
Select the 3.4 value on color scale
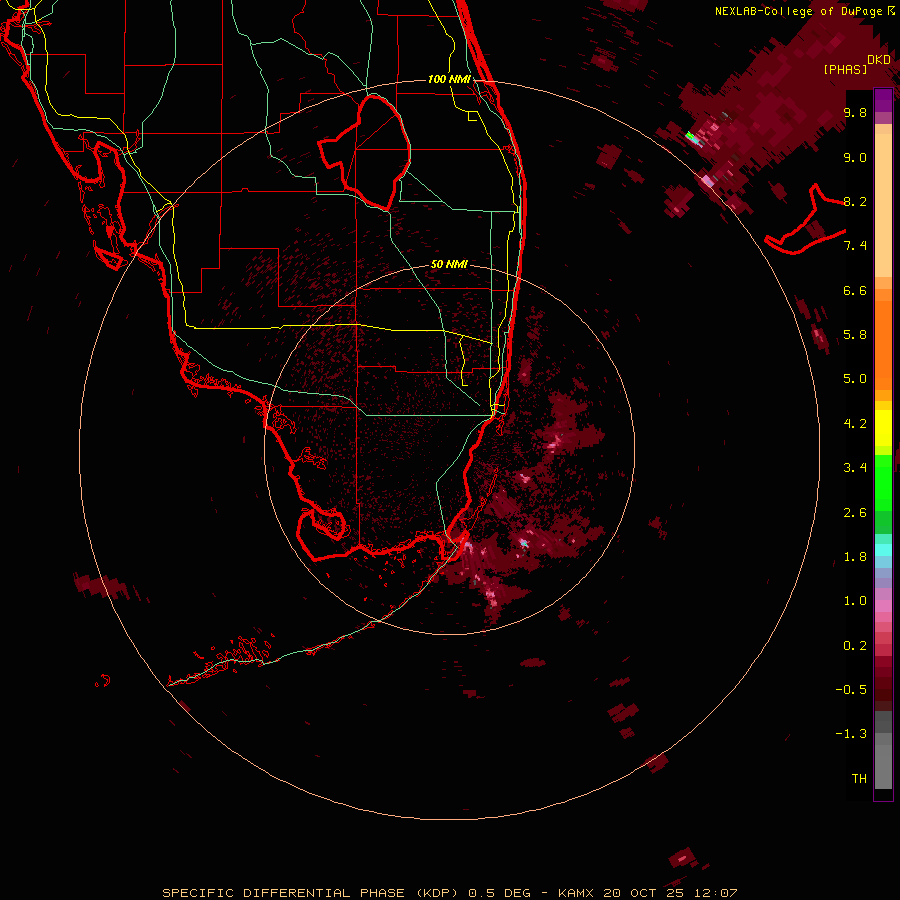point(855,468)
